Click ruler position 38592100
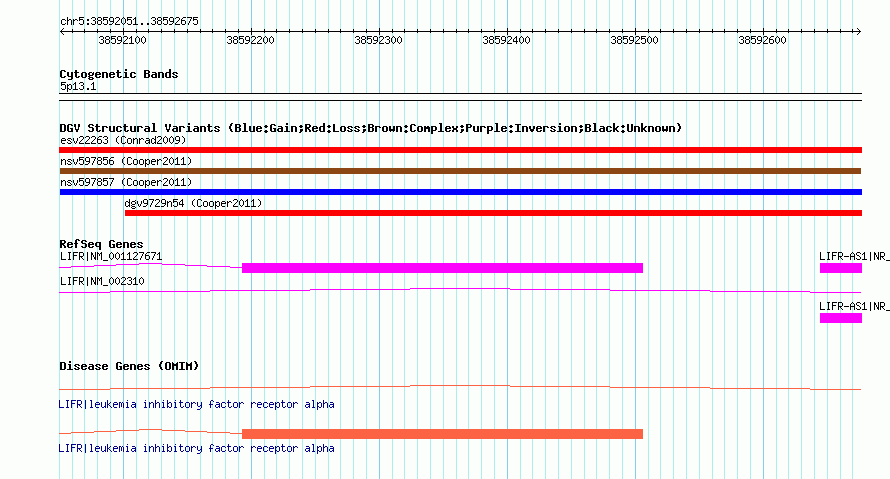 click(x=123, y=40)
